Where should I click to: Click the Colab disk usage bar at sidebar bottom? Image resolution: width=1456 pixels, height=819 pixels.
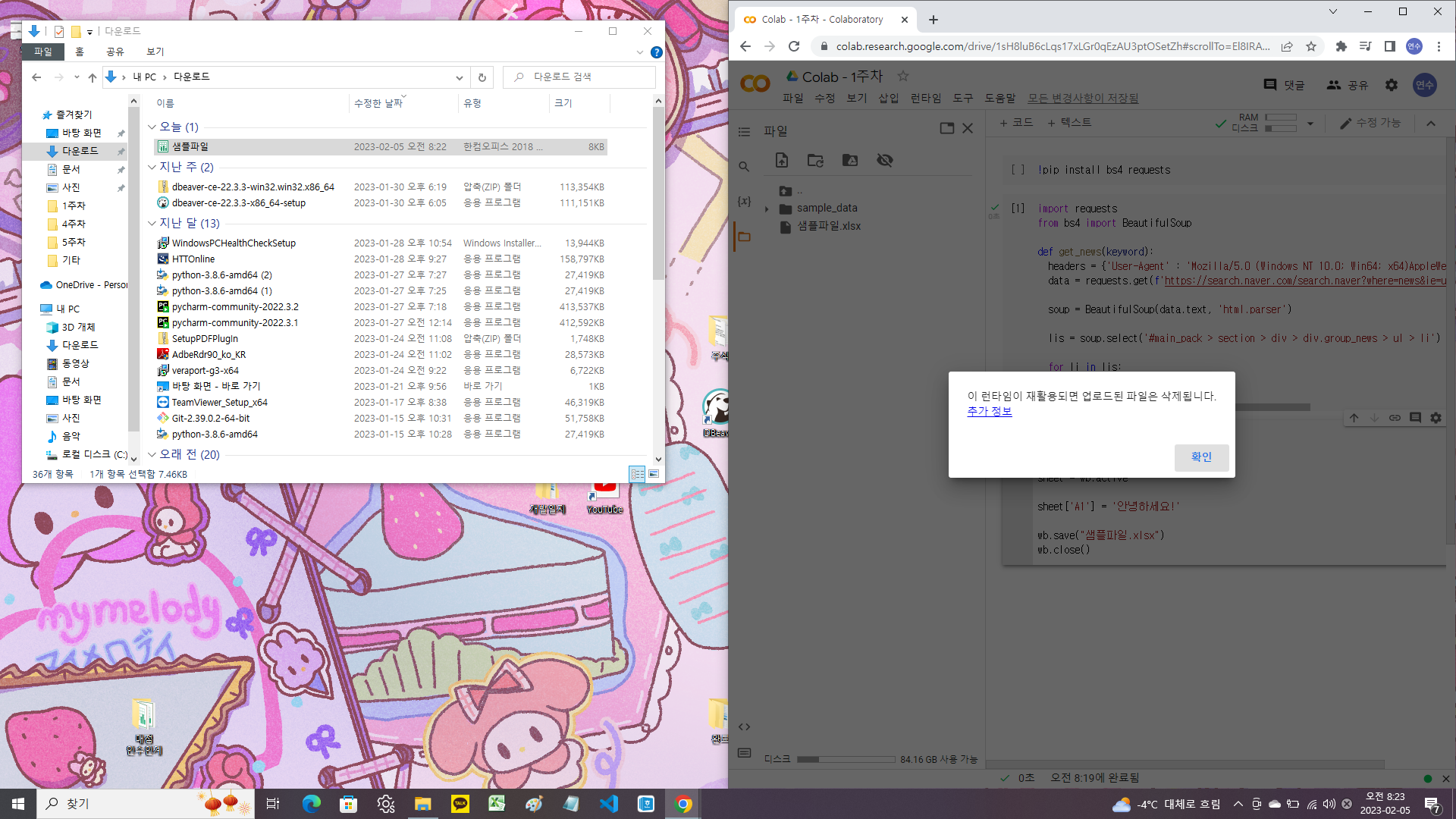pos(846,759)
